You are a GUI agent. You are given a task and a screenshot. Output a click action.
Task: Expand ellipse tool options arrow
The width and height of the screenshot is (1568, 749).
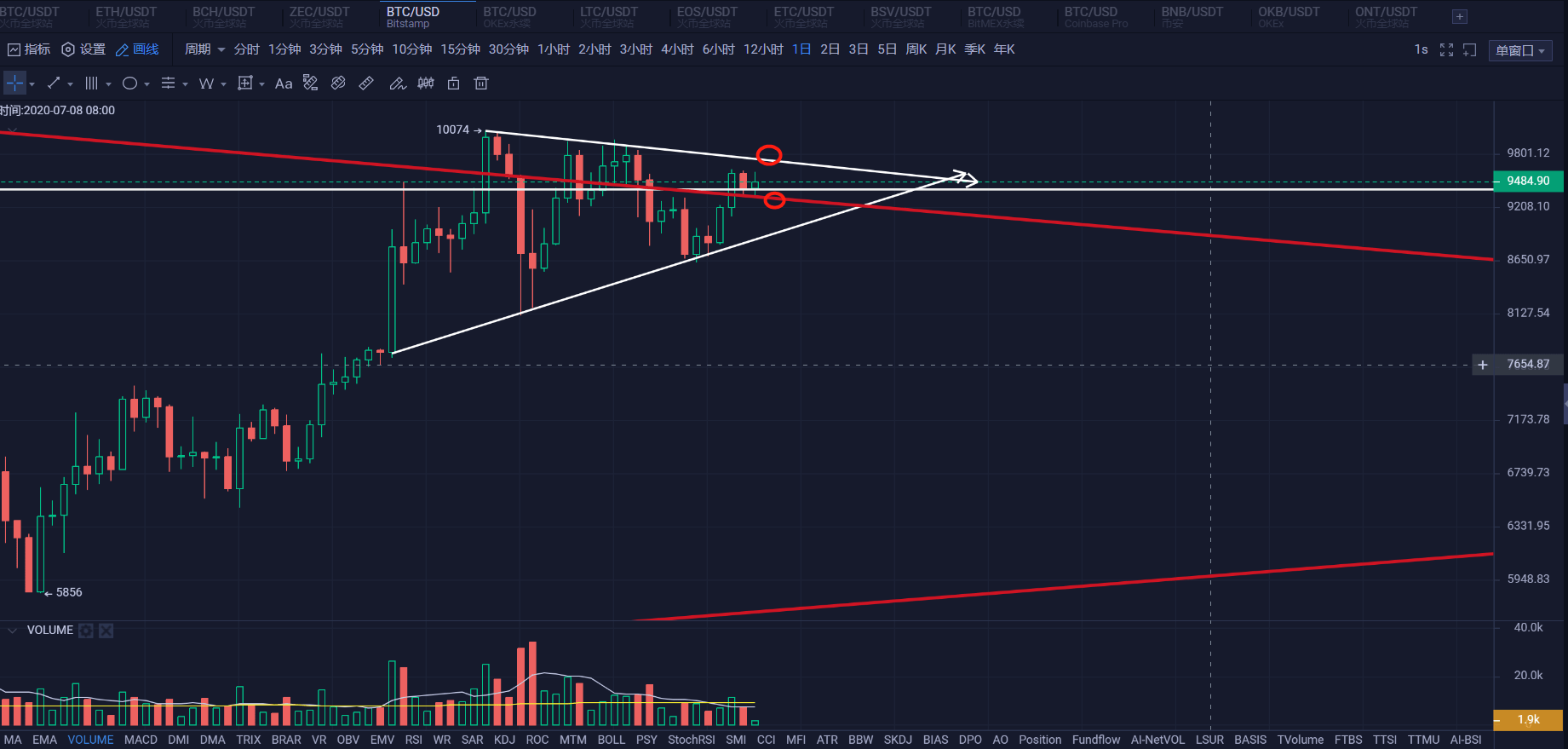(146, 84)
